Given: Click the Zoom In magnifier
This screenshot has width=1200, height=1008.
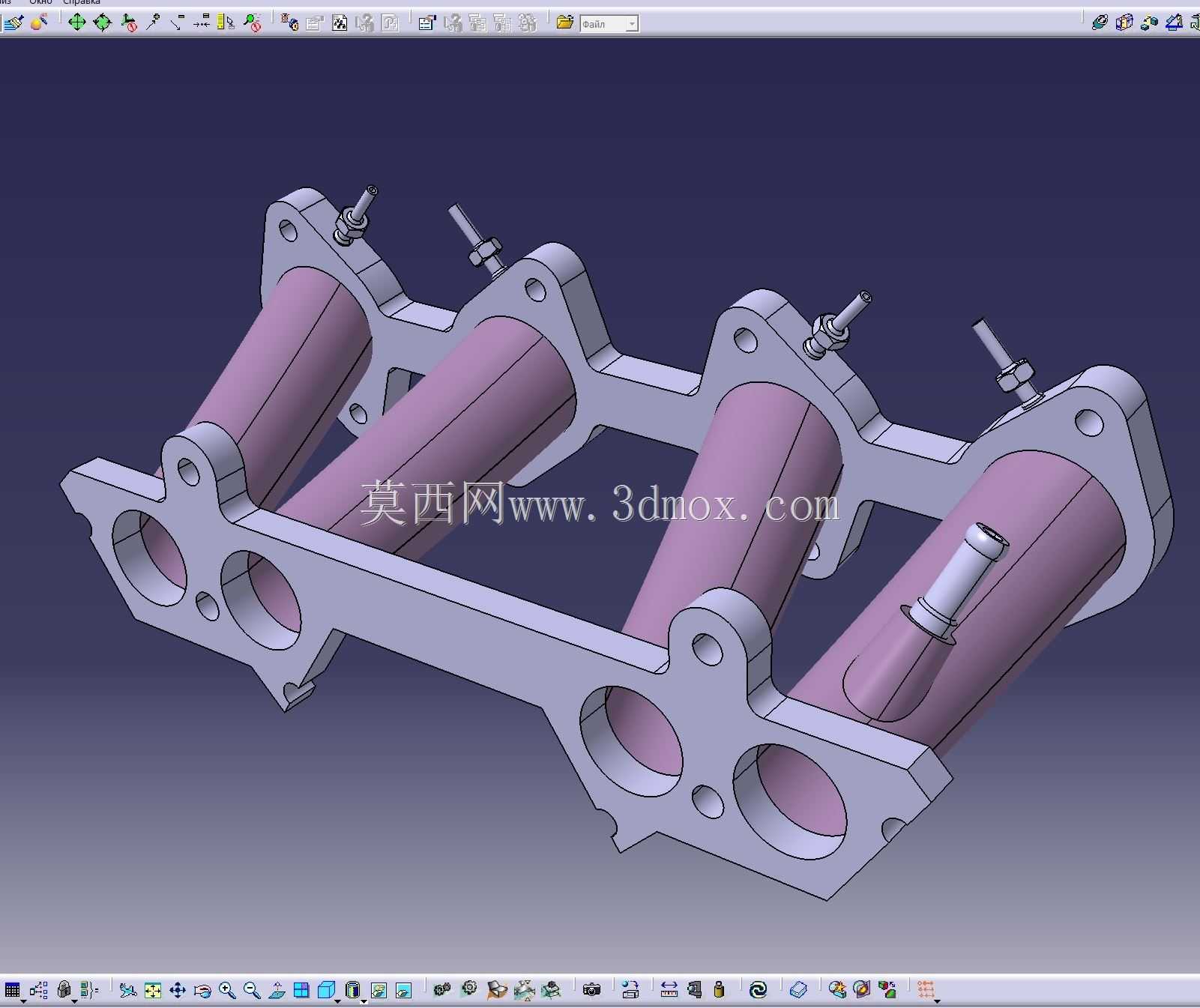Looking at the screenshot, I should tap(227, 991).
